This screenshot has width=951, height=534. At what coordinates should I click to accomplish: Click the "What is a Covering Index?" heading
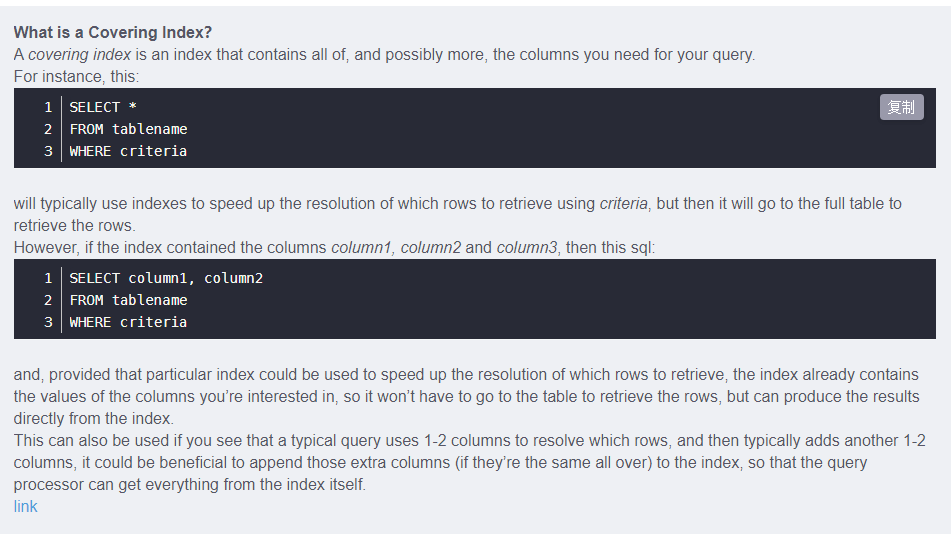coord(113,32)
